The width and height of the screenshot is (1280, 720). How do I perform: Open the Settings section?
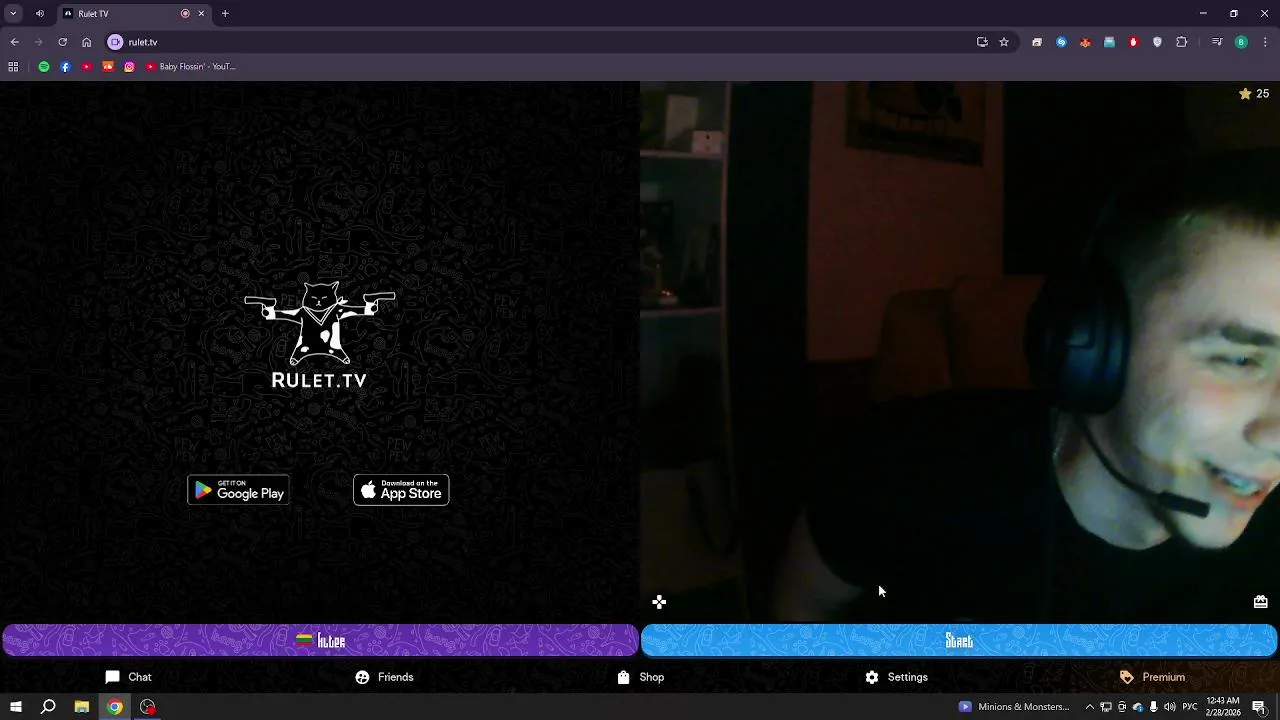(896, 677)
